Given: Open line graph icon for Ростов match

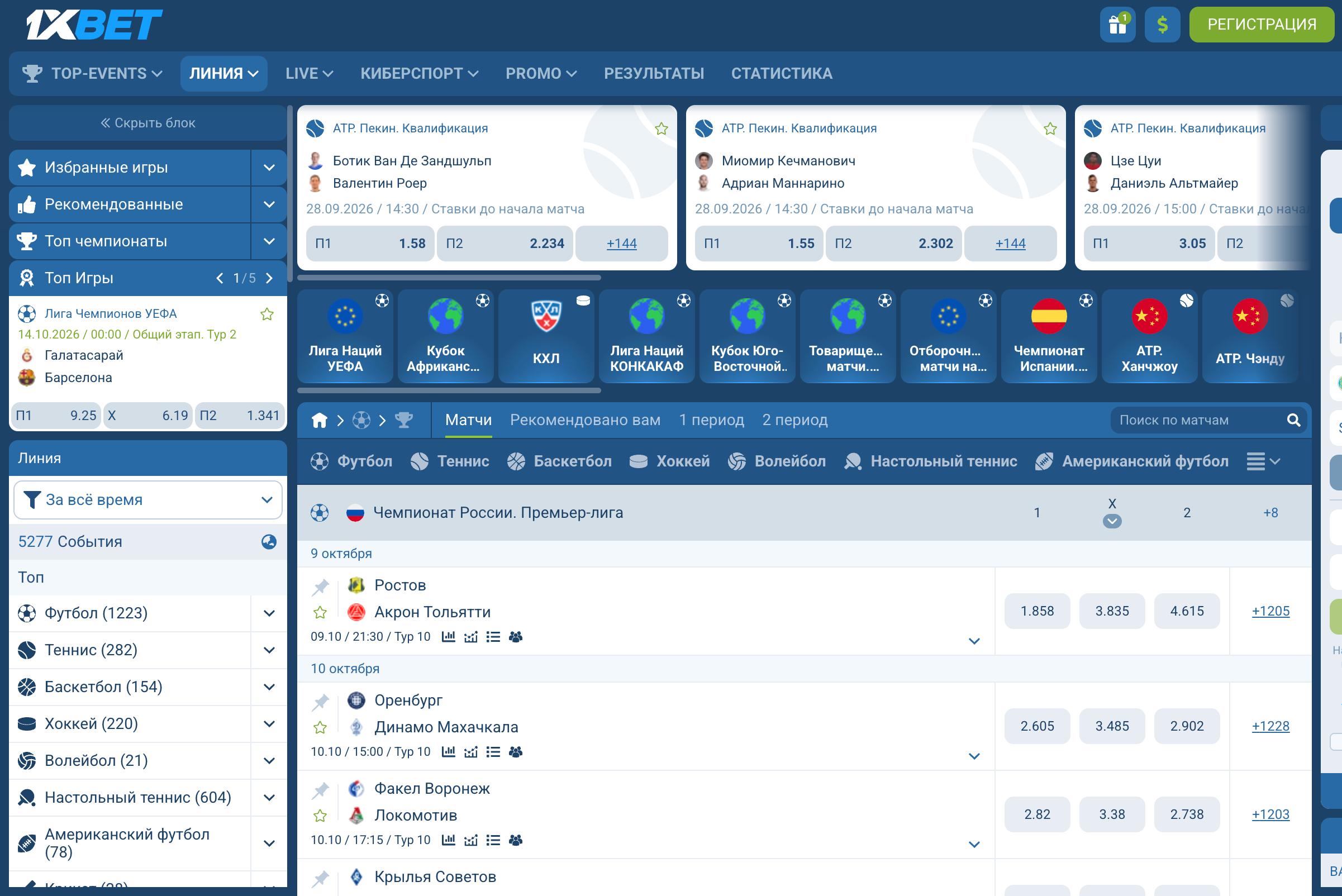Looking at the screenshot, I should pos(471,637).
